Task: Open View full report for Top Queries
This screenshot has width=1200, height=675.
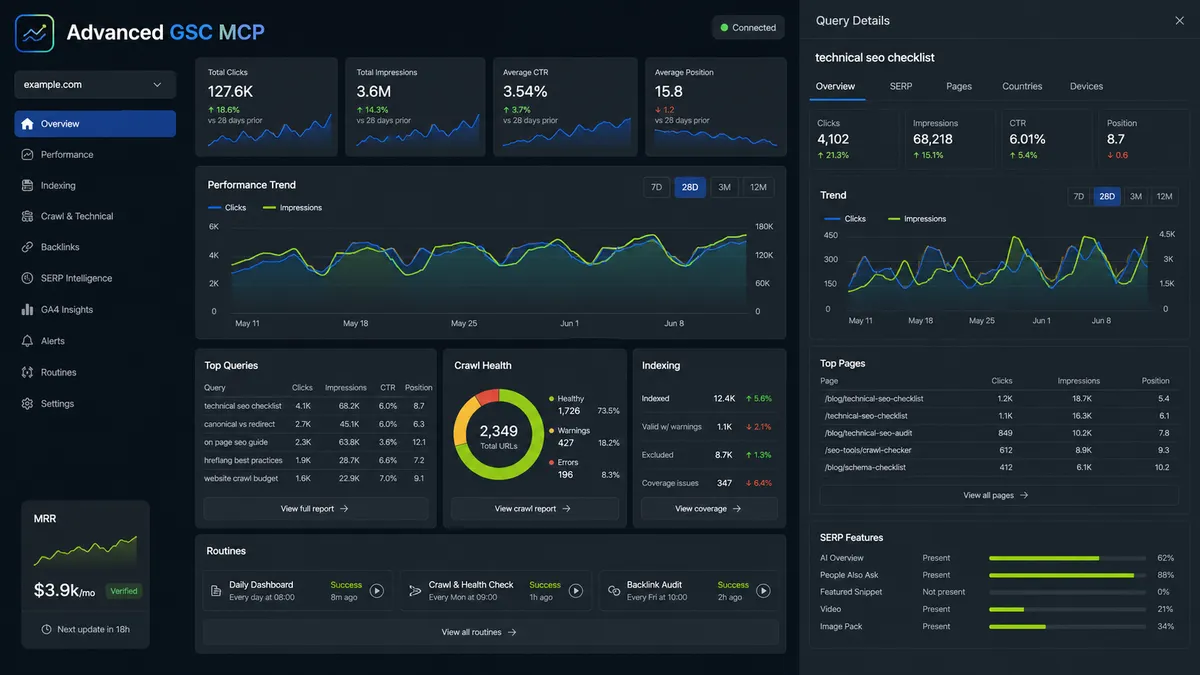Action: (x=315, y=509)
